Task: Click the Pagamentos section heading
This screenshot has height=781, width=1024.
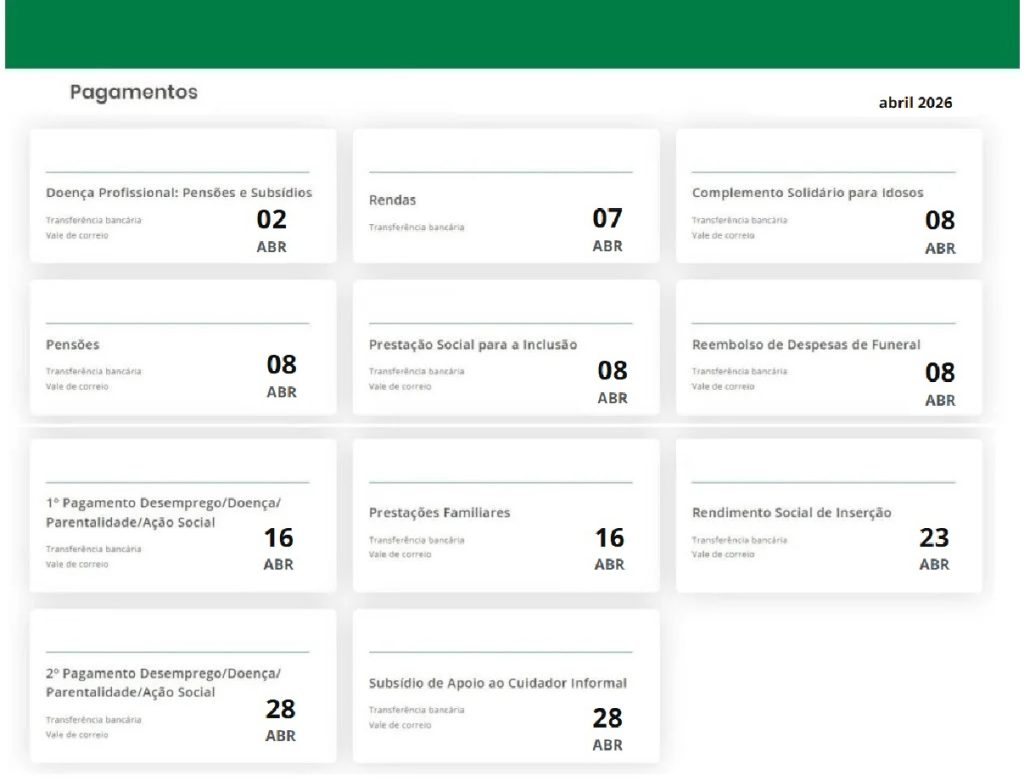Action: click(133, 92)
